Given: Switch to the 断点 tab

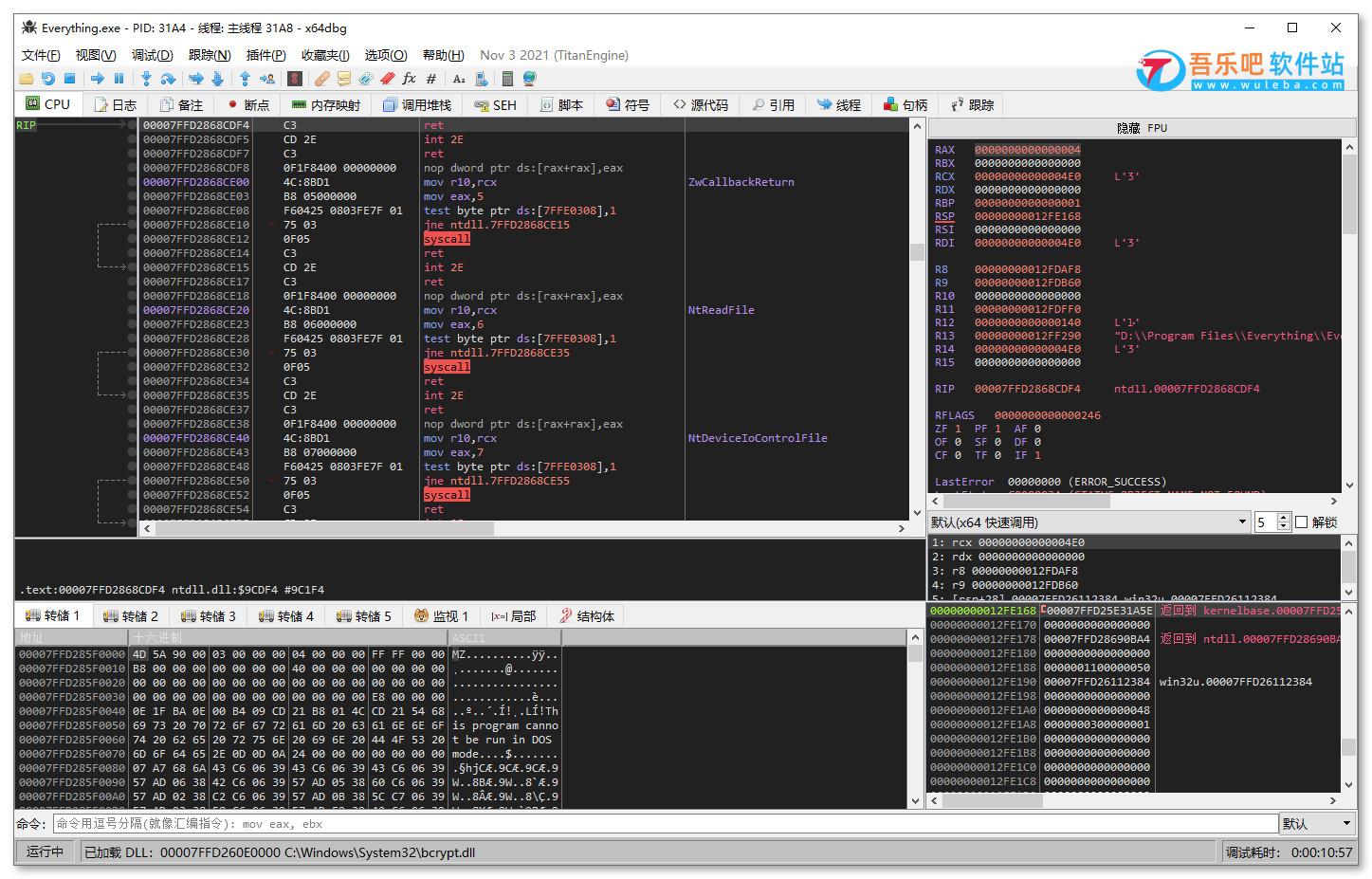Looking at the screenshot, I should 248,105.
